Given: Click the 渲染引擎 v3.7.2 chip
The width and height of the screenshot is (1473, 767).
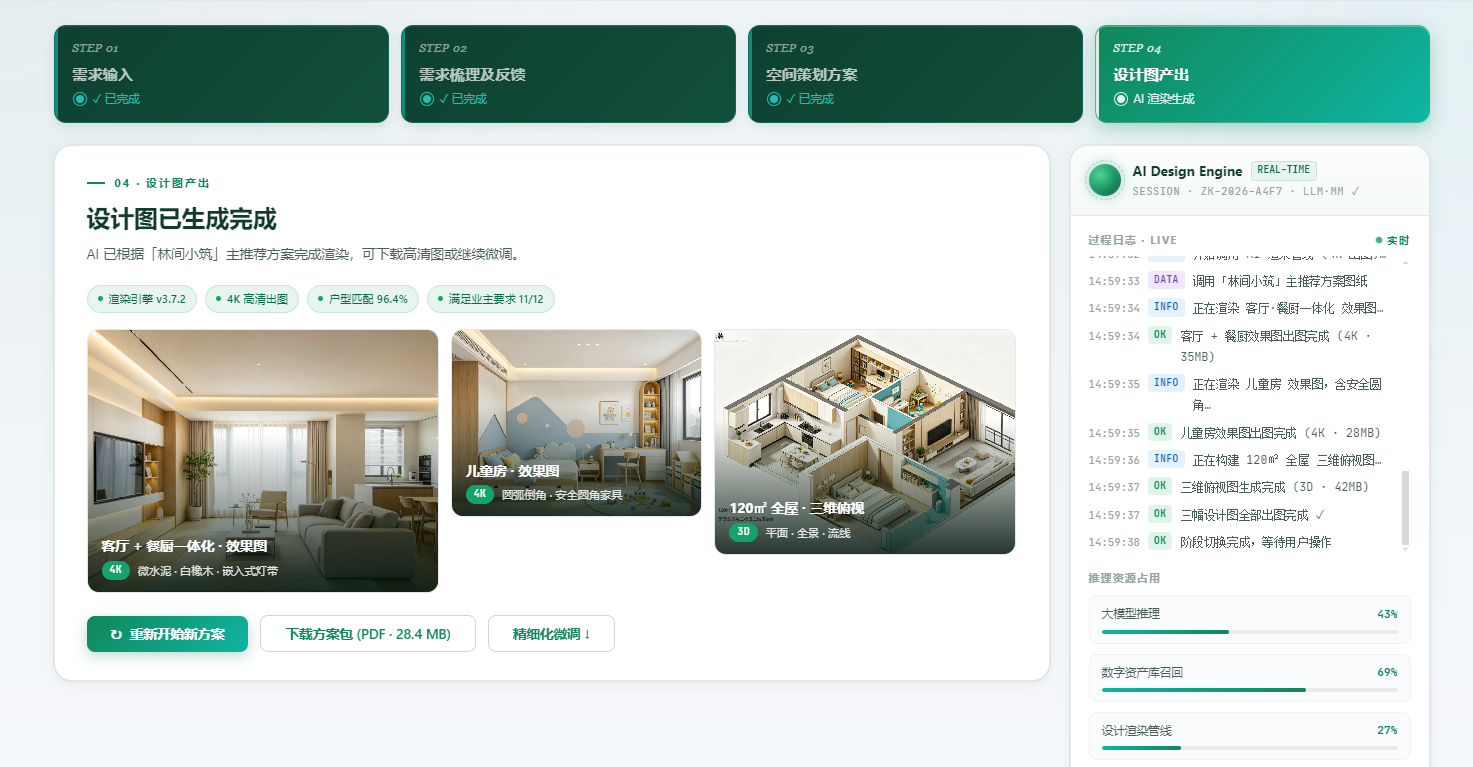Looking at the screenshot, I should [142, 299].
